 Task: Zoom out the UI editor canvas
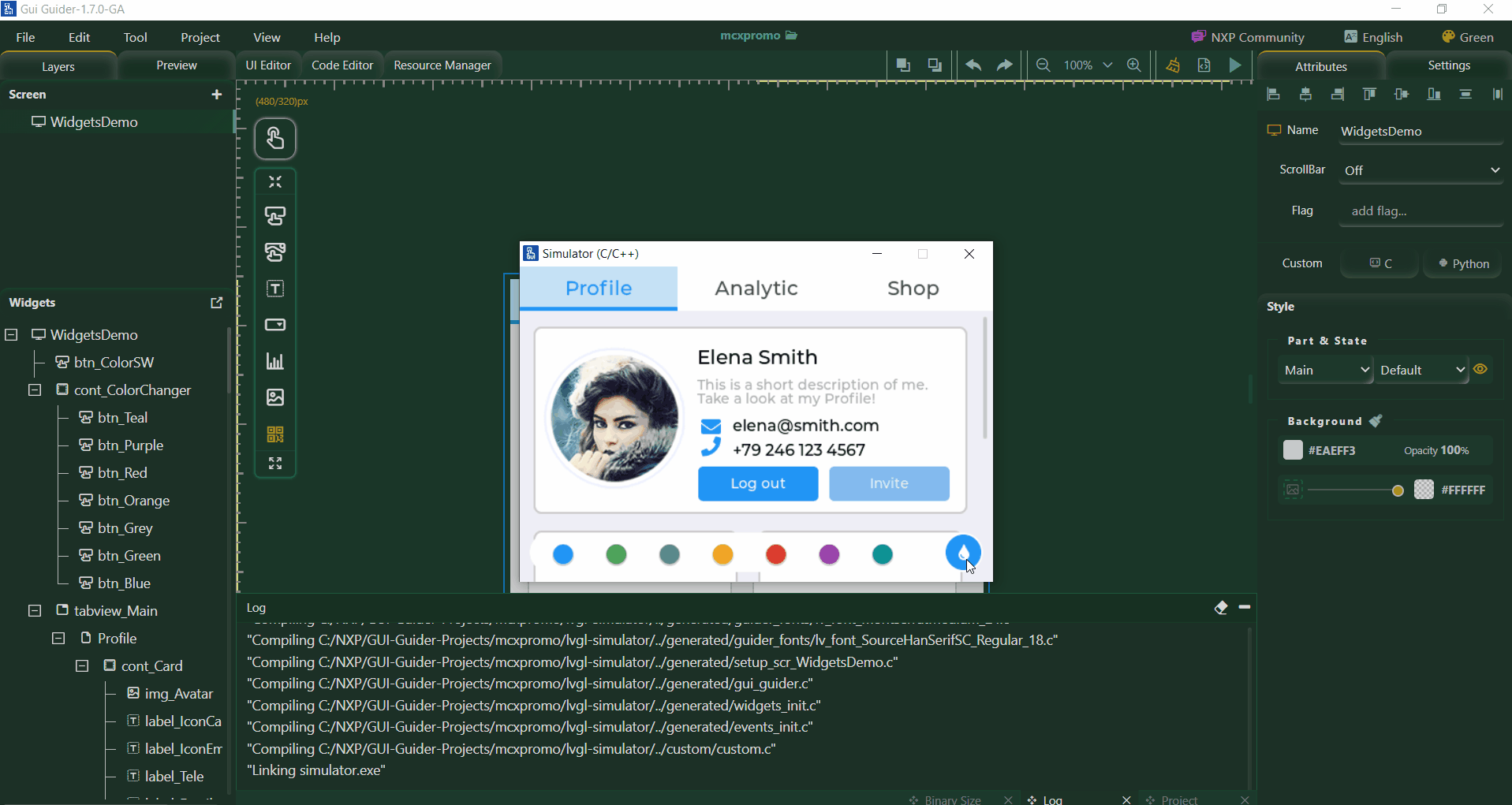(x=1043, y=65)
